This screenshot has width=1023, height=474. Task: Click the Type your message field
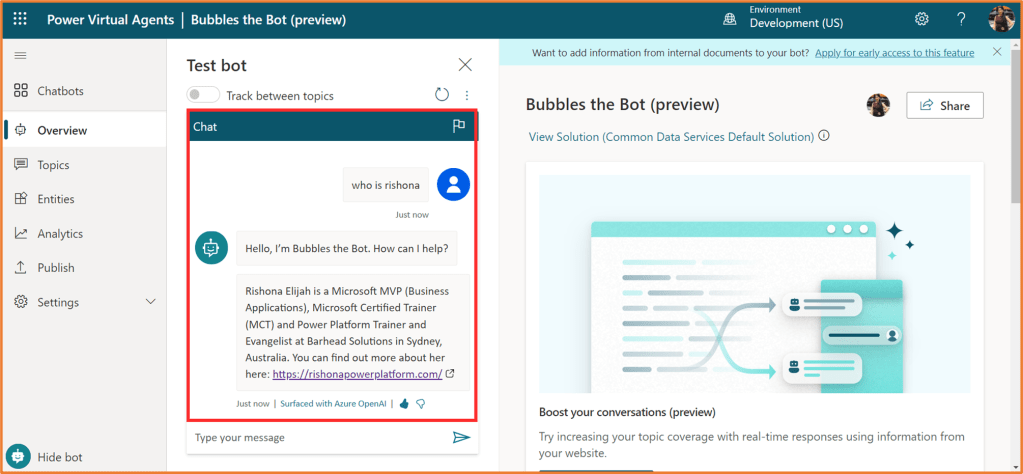click(315, 437)
